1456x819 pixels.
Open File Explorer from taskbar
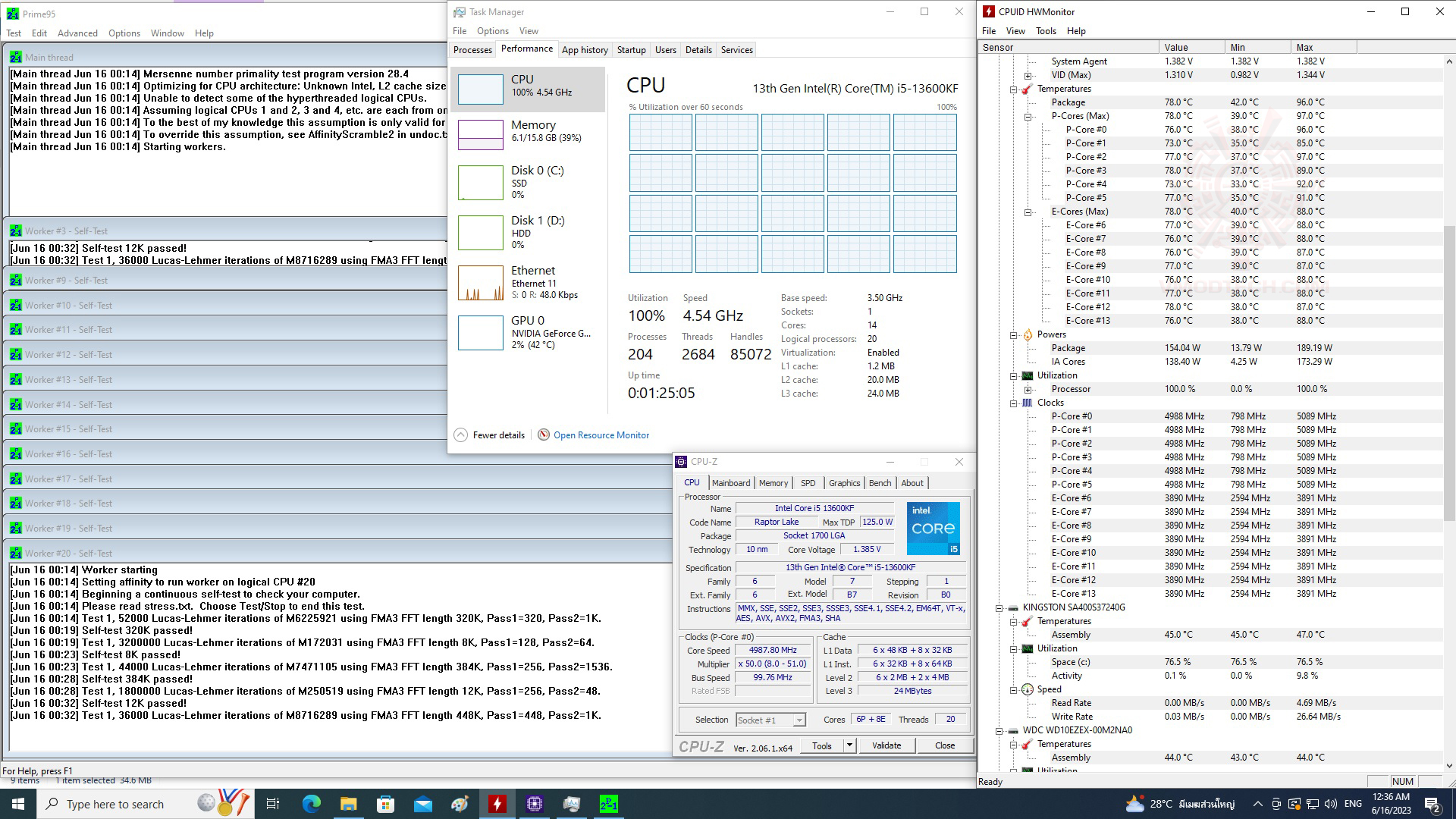coord(348,804)
